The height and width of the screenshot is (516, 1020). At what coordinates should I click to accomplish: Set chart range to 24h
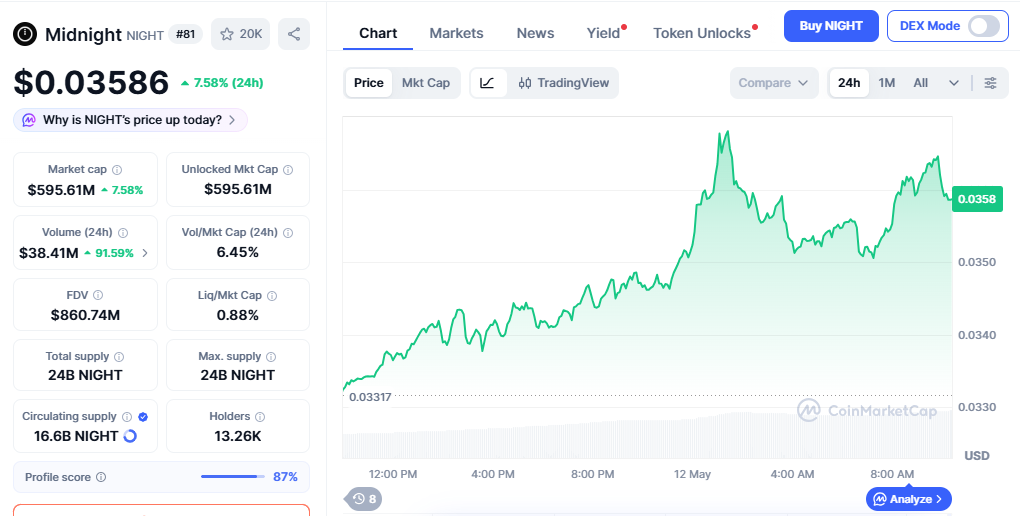849,83
